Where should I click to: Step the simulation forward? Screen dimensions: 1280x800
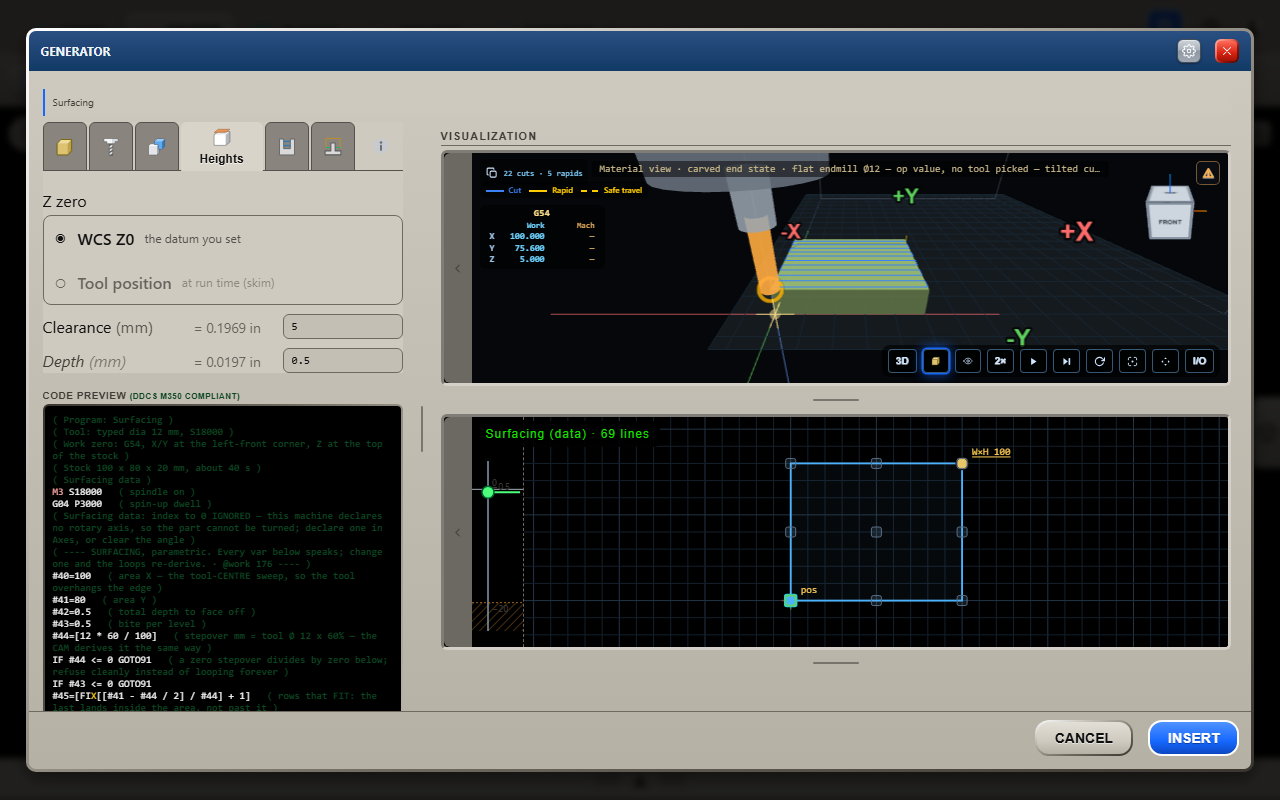[1066, 361]
